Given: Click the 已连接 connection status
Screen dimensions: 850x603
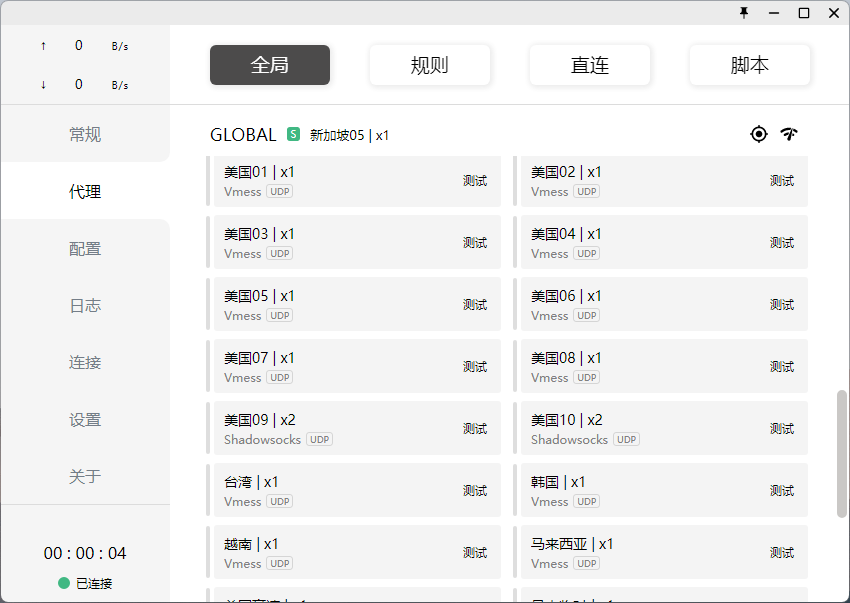Looking at the screenshot, I should point(85,583).
